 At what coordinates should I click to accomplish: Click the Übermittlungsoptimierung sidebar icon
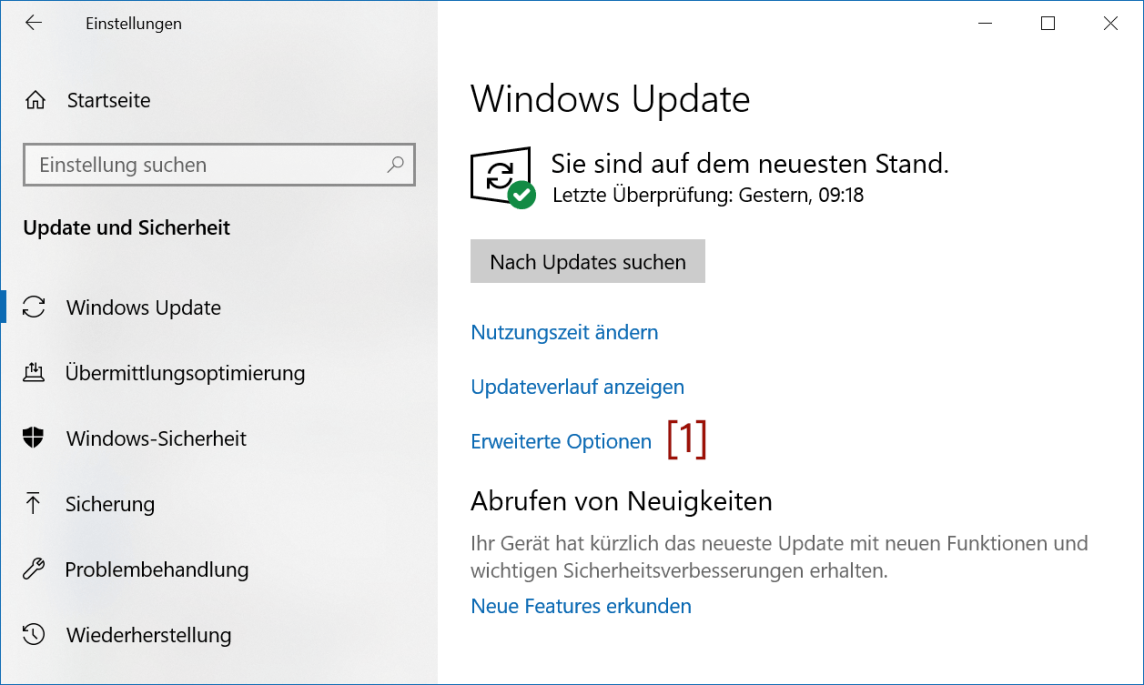34,373
